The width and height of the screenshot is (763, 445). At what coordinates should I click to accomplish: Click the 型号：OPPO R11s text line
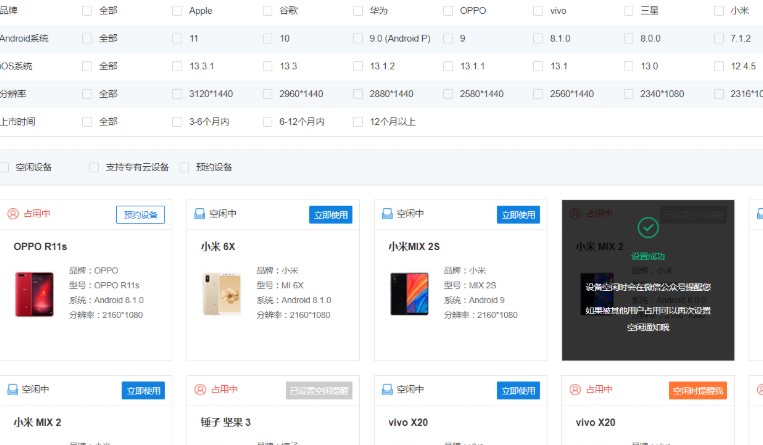(104, 285)
